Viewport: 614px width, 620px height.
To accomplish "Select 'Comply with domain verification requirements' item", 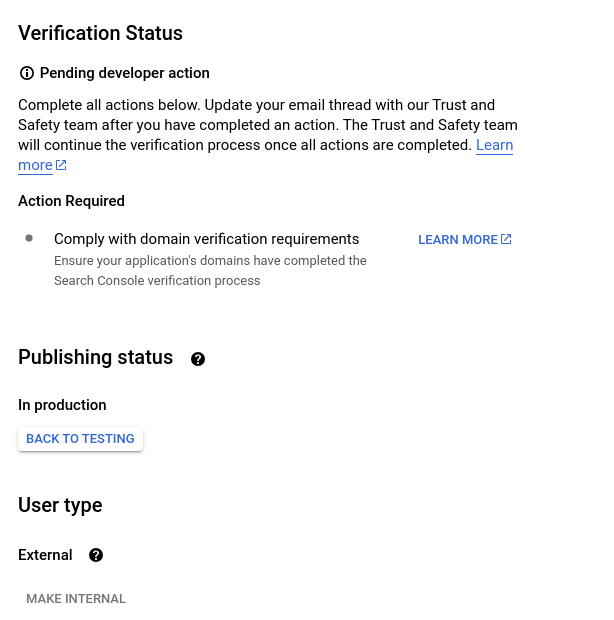I will click(206, 239).
